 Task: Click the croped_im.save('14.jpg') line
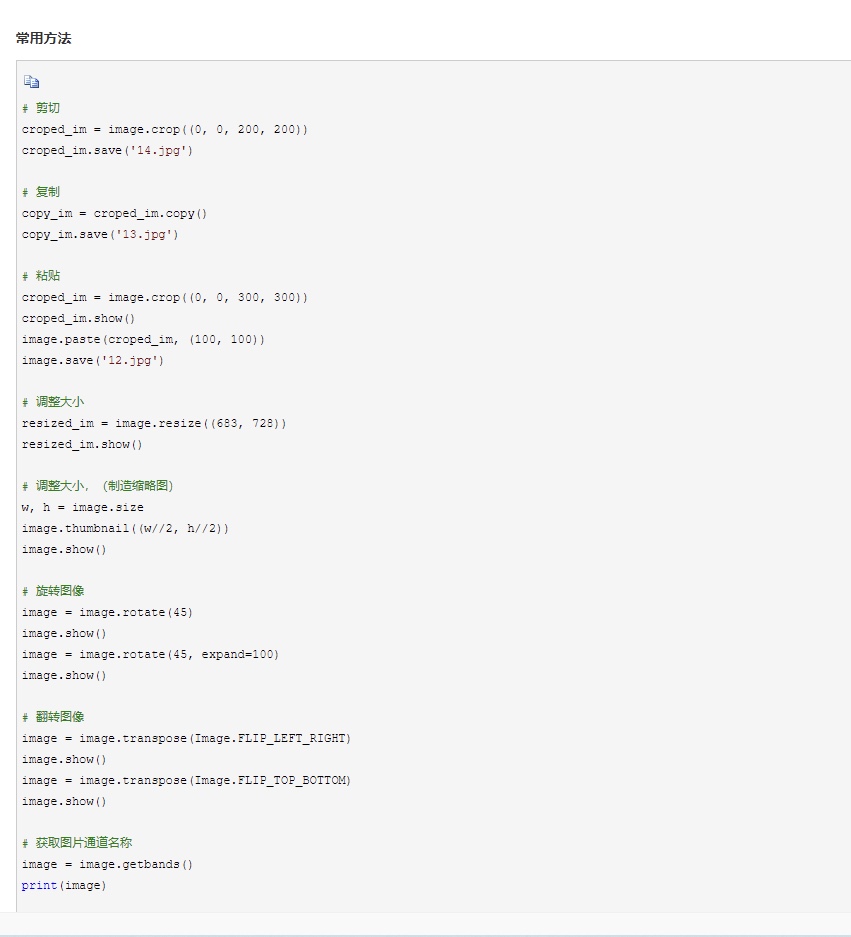107,151
